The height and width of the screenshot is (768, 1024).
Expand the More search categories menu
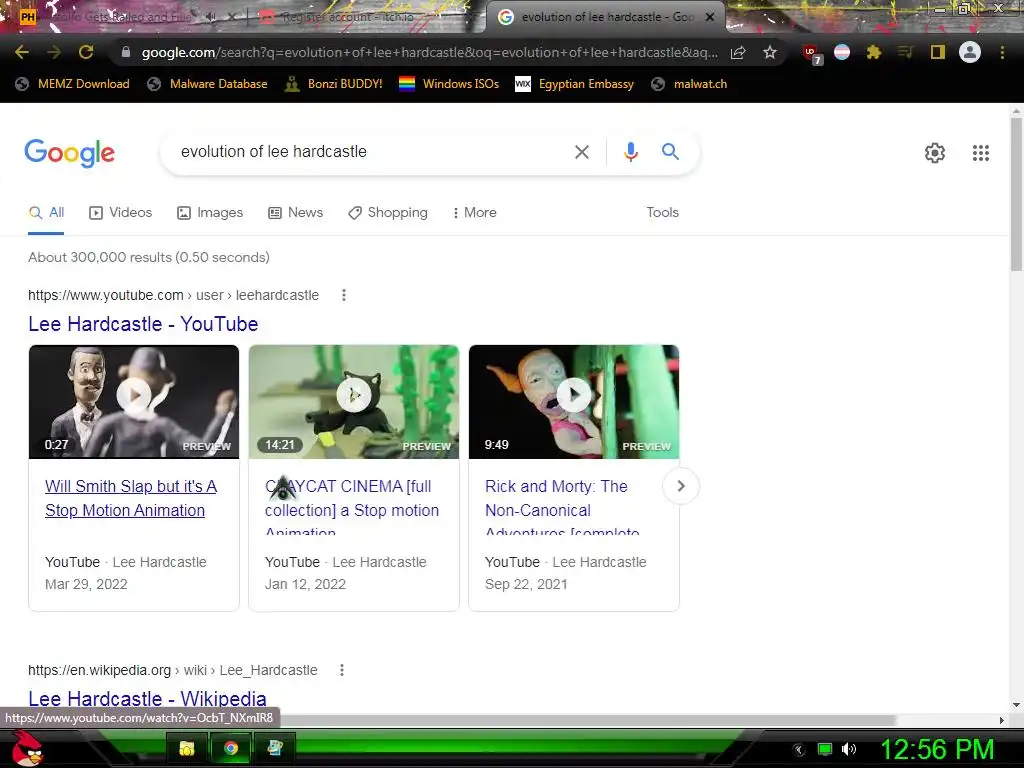click(475, 213)
